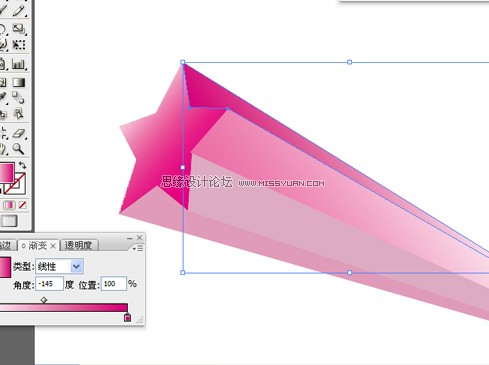Change screen mode button at toolbox bottom

[9, 221]
